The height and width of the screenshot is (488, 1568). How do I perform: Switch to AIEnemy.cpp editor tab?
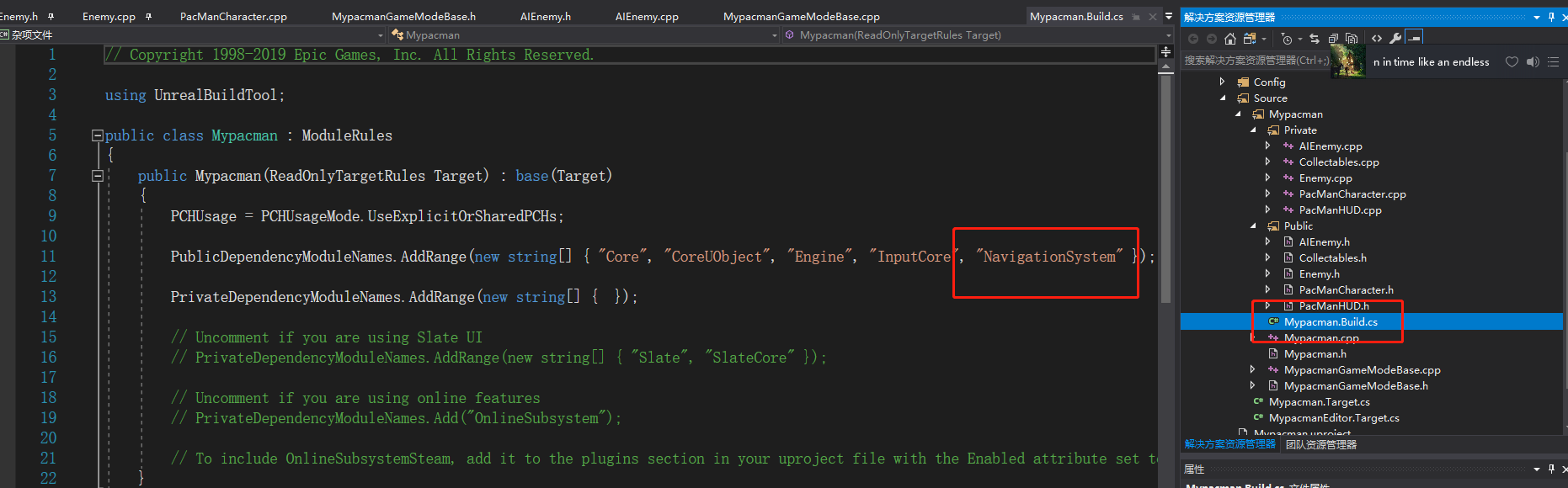pyautogui.click(x=647, y=17)
